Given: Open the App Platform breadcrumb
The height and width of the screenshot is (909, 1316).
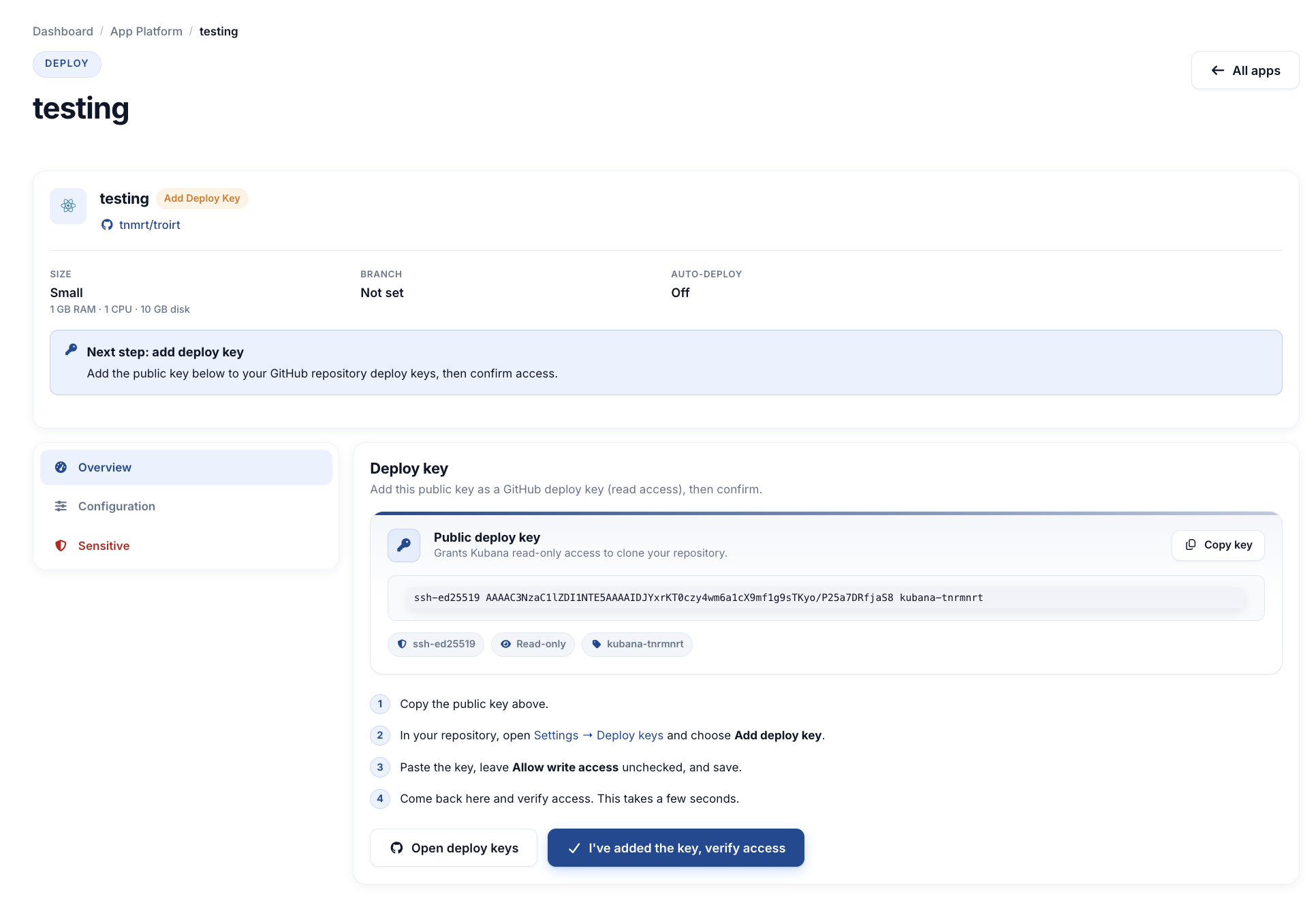Looking at the screenshot, I should tap(146, 31).
